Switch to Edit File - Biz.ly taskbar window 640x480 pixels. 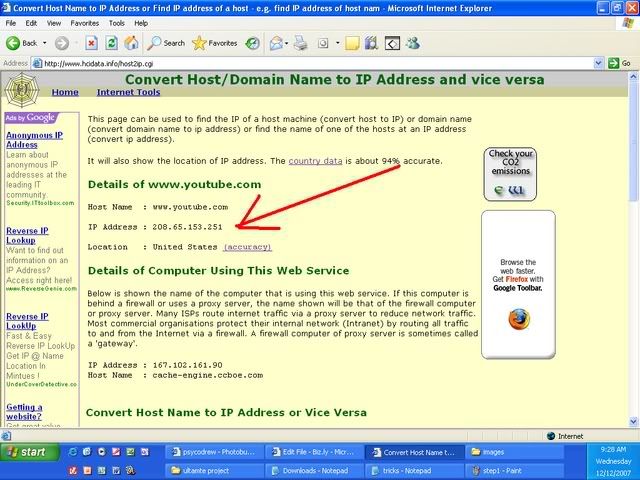coord(314,452)
